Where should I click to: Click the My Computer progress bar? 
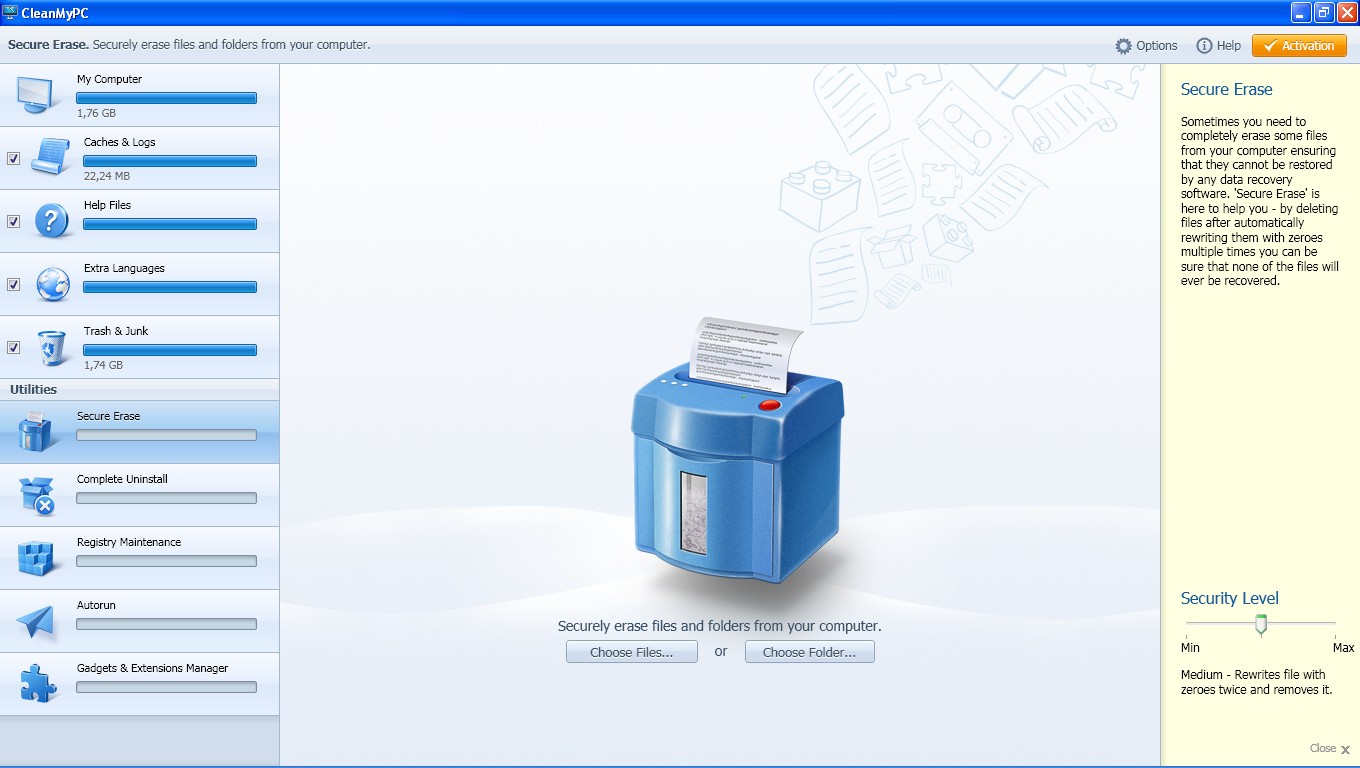(166, 98)
